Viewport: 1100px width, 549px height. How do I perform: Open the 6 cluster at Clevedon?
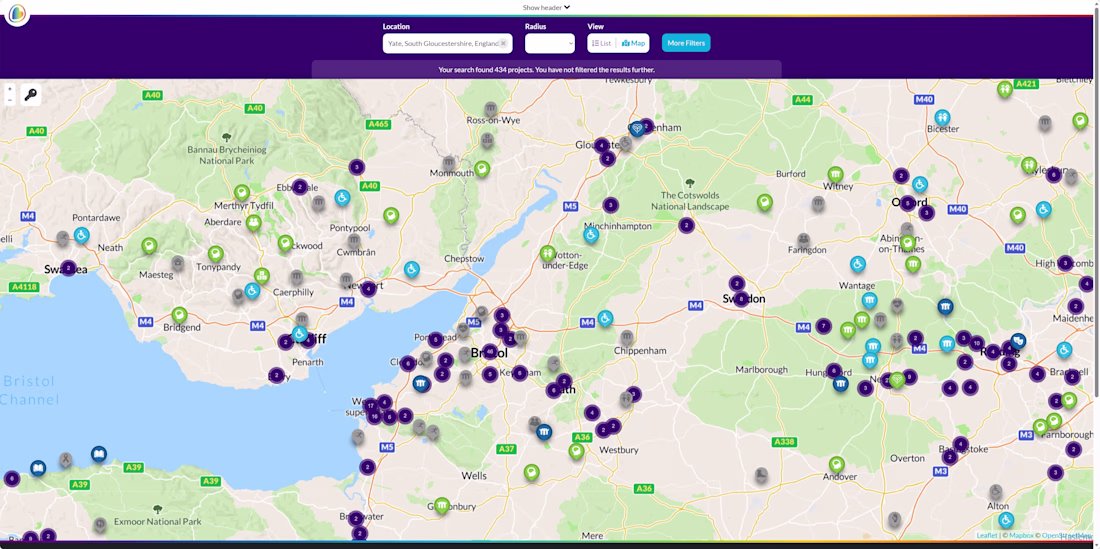(408, 363)
